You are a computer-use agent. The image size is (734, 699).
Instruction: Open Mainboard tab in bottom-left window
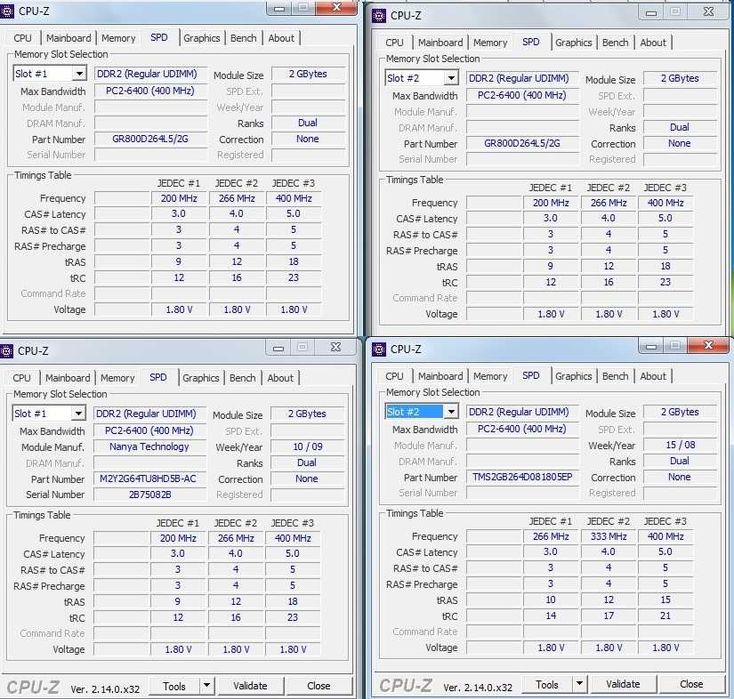coord(67,378)
